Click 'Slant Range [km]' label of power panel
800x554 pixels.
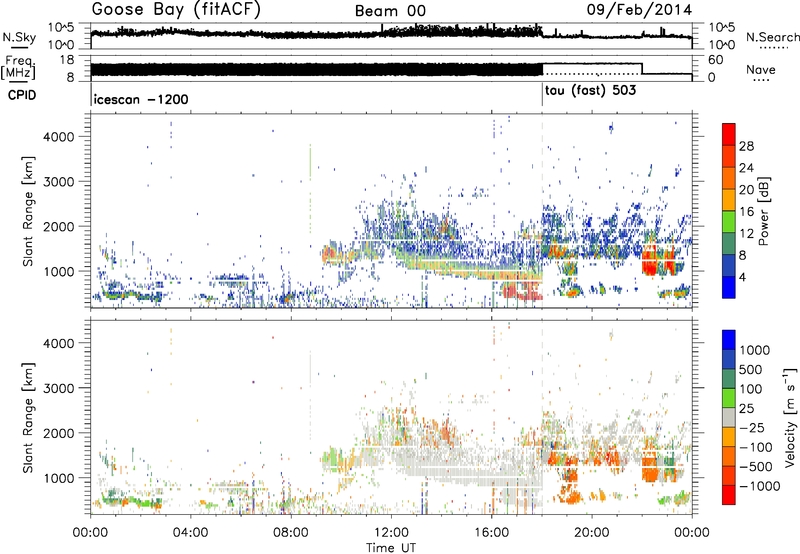[28, 211]
